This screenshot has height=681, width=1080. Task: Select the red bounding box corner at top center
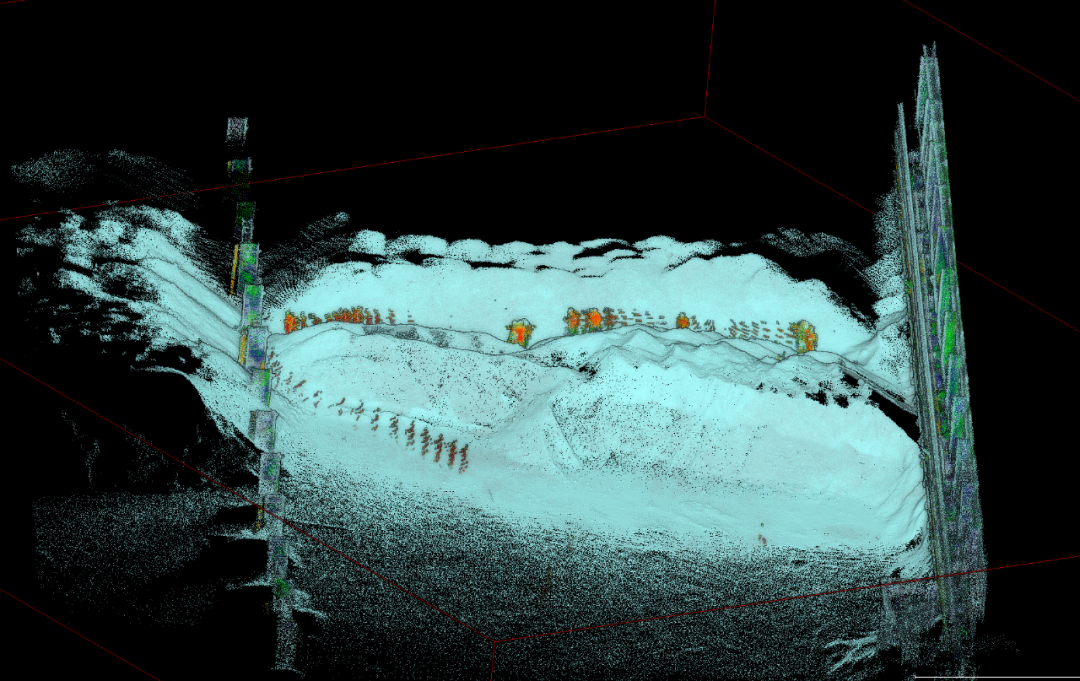coord(705,116)
